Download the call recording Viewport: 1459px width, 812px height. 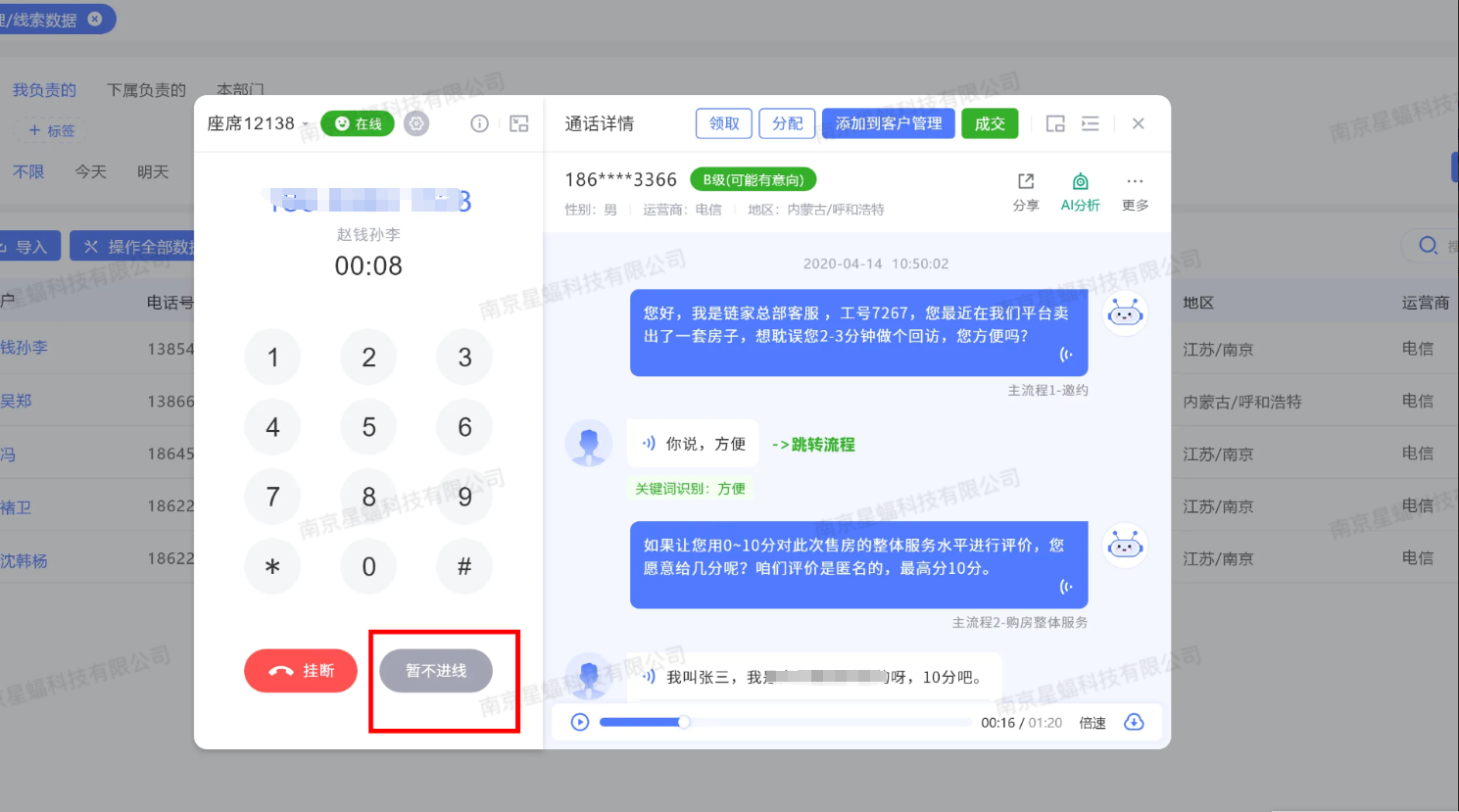1134,722
